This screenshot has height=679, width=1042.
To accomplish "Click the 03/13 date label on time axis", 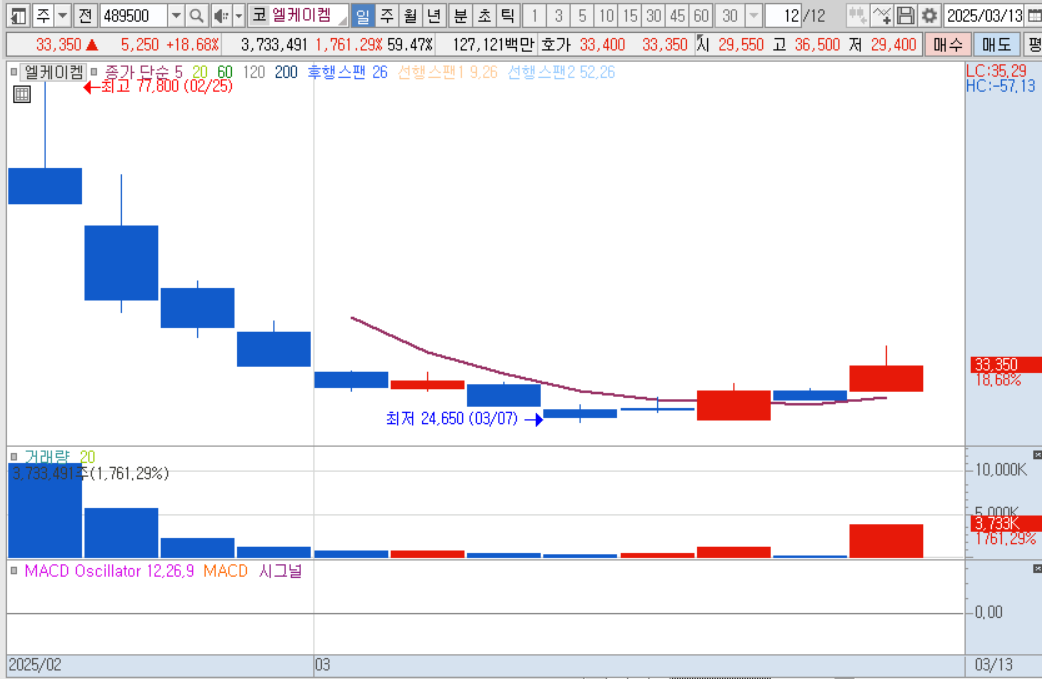I will point(993,664).
